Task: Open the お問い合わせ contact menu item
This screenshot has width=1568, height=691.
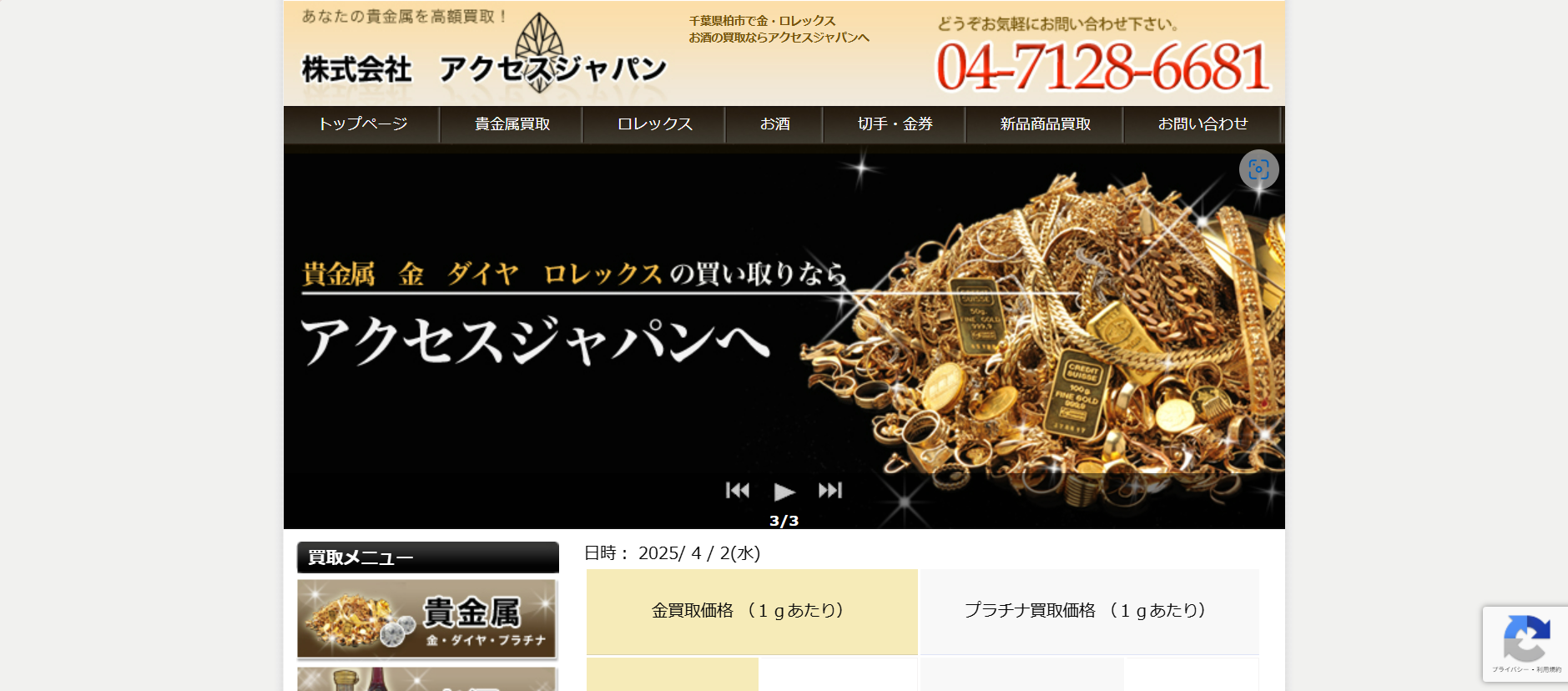Action: pos(1202,124)
